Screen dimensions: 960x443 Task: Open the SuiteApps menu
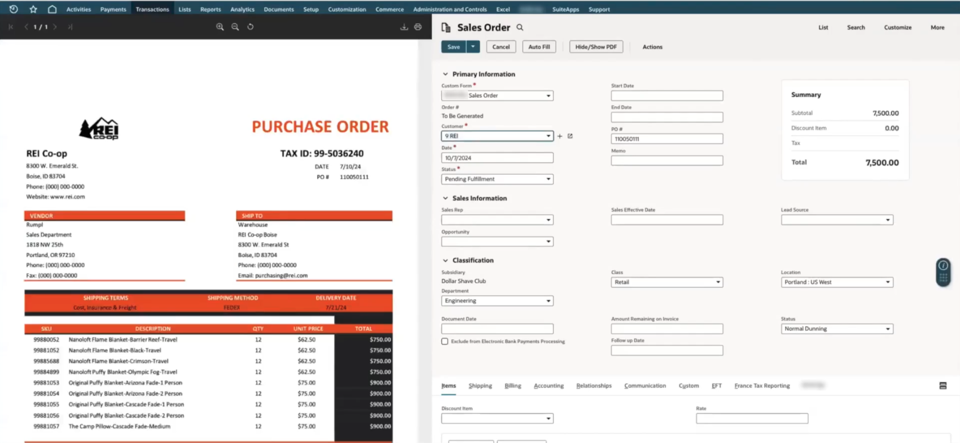pyautogui.click(x=565, y=9)
